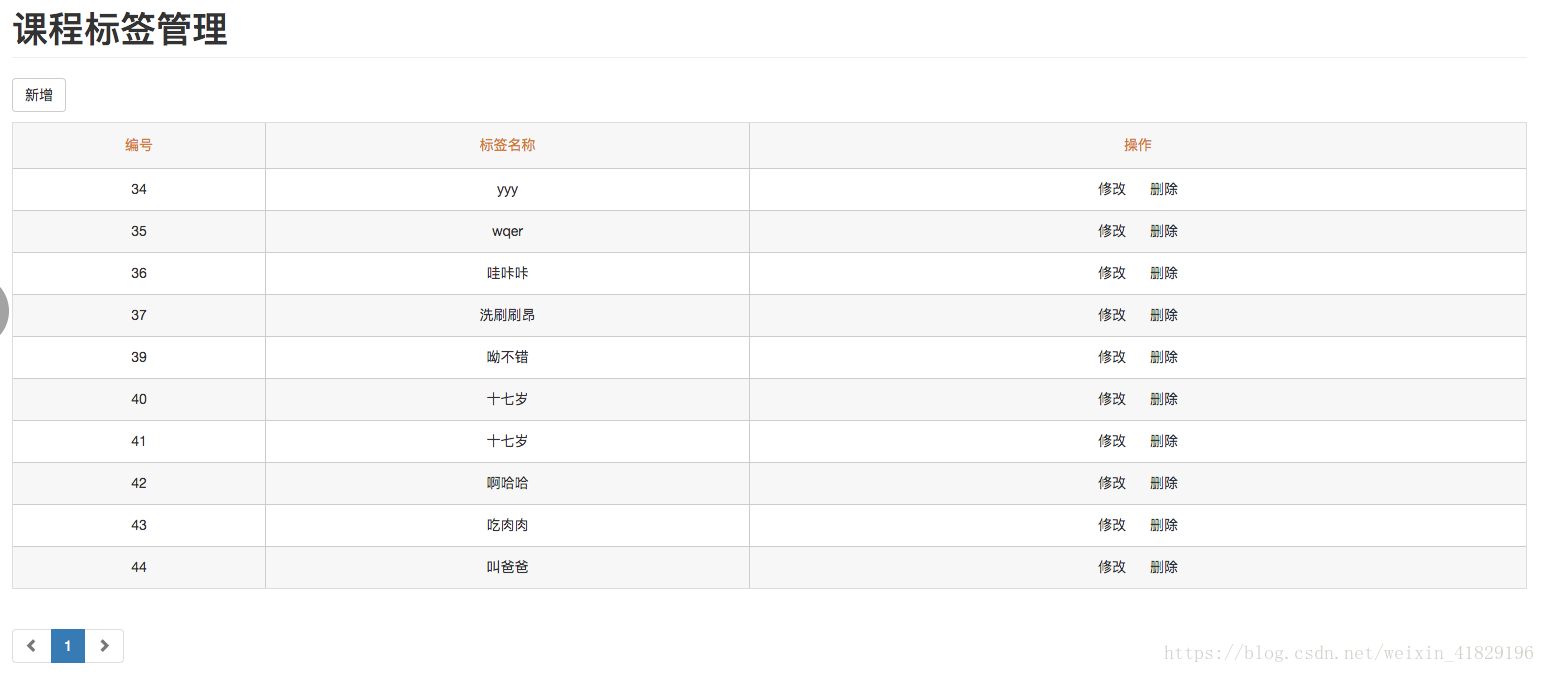Image resolution: width=1545 pixels, height=673 pixels.
Task: Click the ID cell 39
Action: [x=139, y=357]
